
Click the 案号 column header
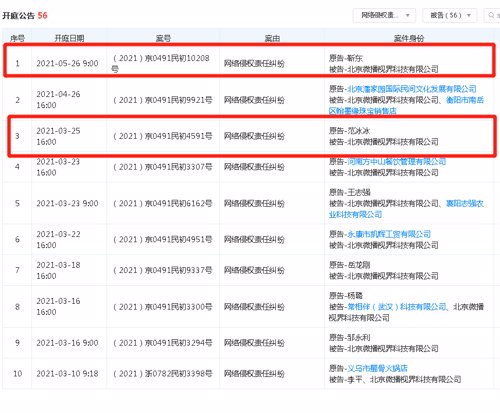pyautogui.click(x=163, y=38)
